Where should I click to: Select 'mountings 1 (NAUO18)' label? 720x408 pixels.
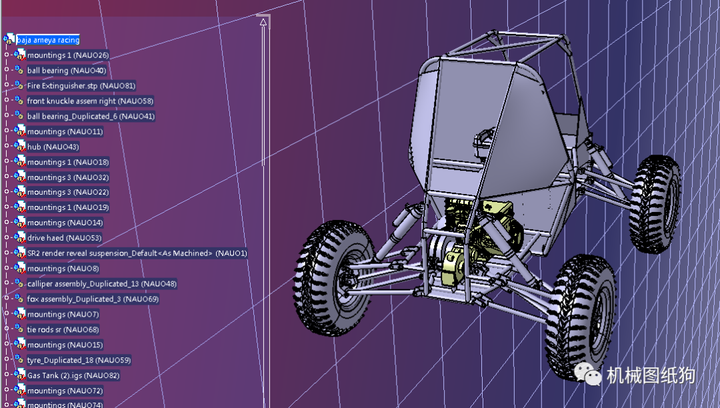[68, 162]
